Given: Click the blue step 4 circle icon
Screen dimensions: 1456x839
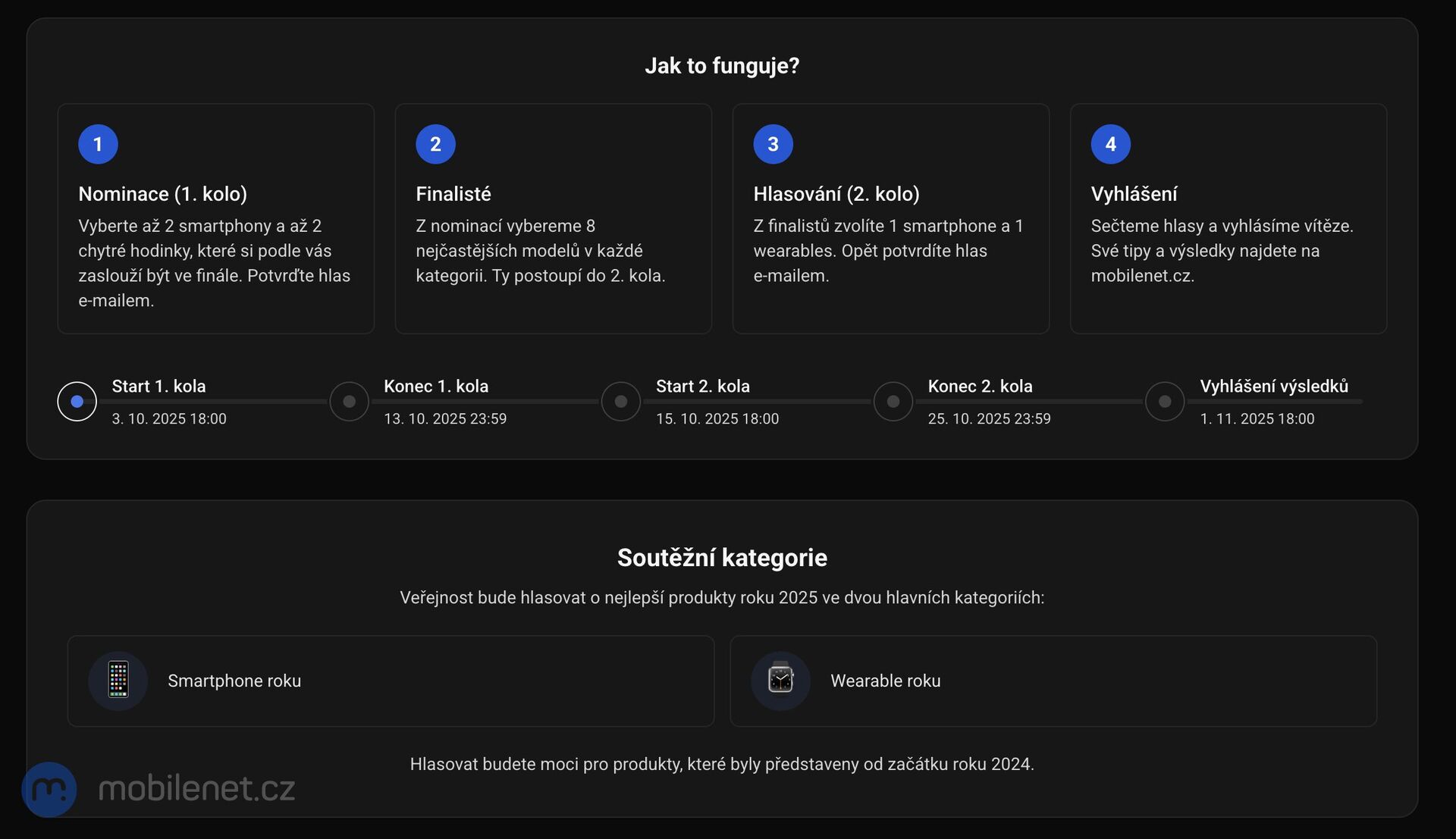Looking at the screenshot, I should 1110,144.
